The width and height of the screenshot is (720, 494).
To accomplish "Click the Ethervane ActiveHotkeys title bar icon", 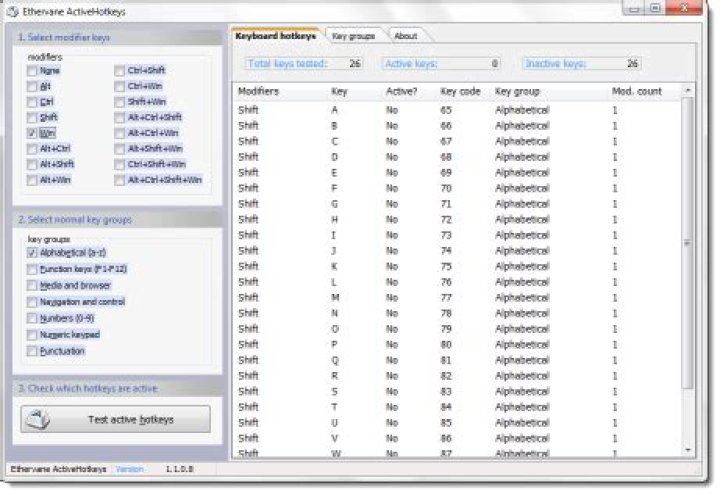I will tap(13, 11).
